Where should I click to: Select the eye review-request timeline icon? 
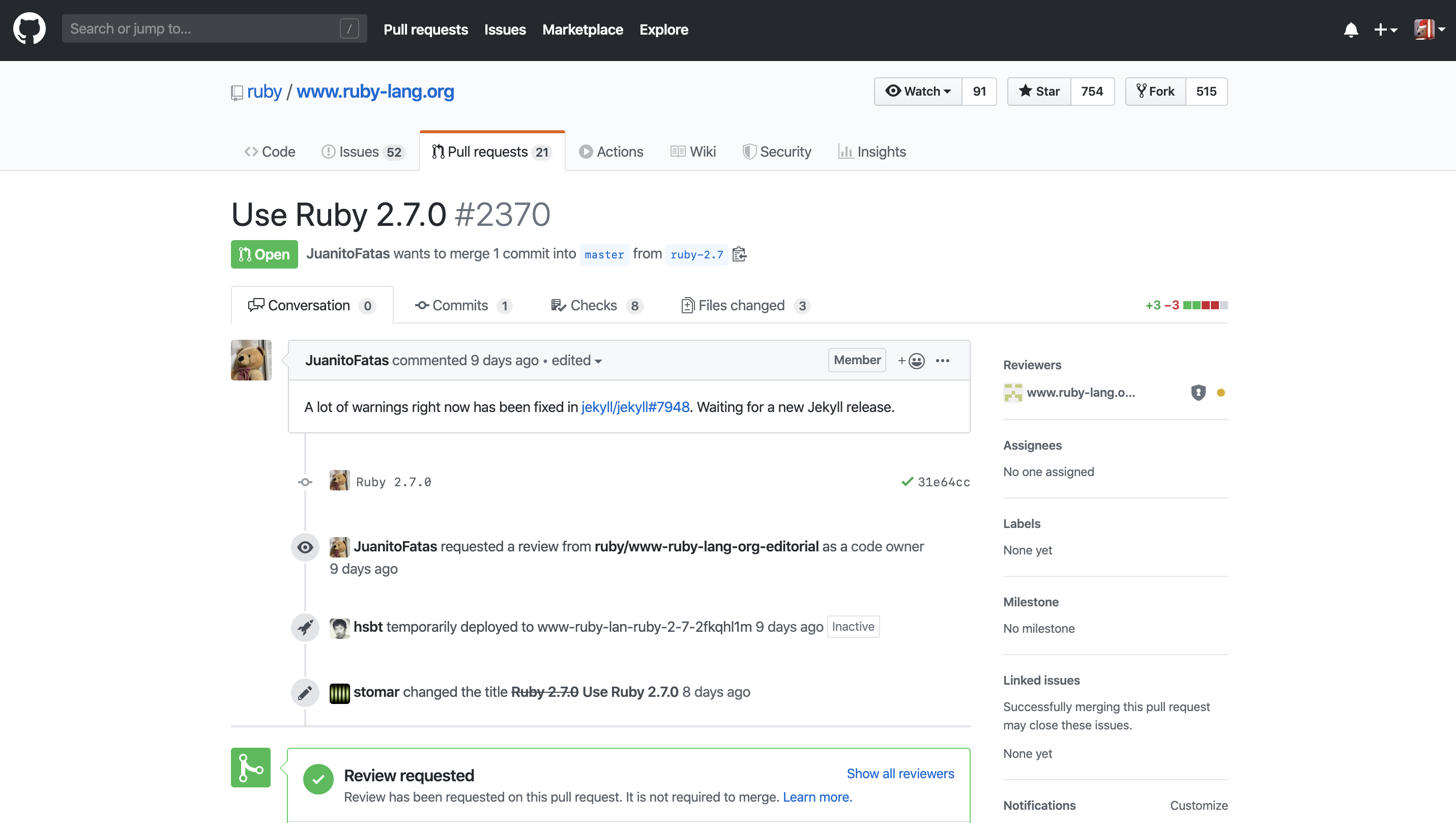pyautogui.click(x=305, y=547)
